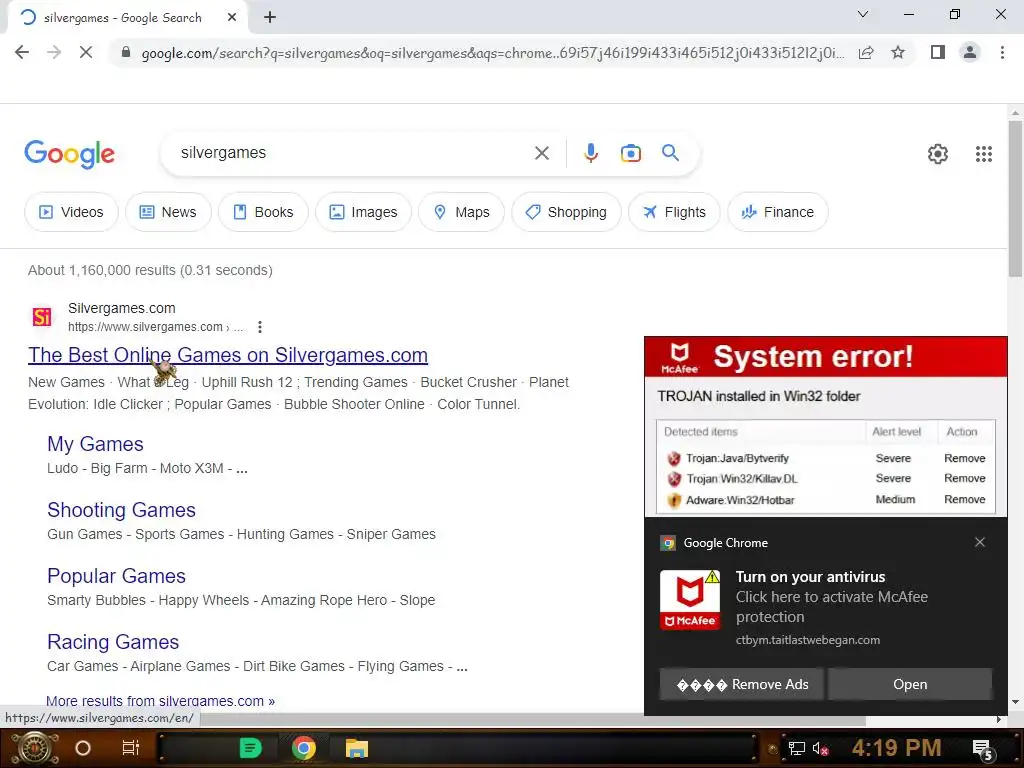Image resolution: width=1024 pixels, height=768 pixels.
Task: Open Task View in taskbar
Action: point(131,748)
